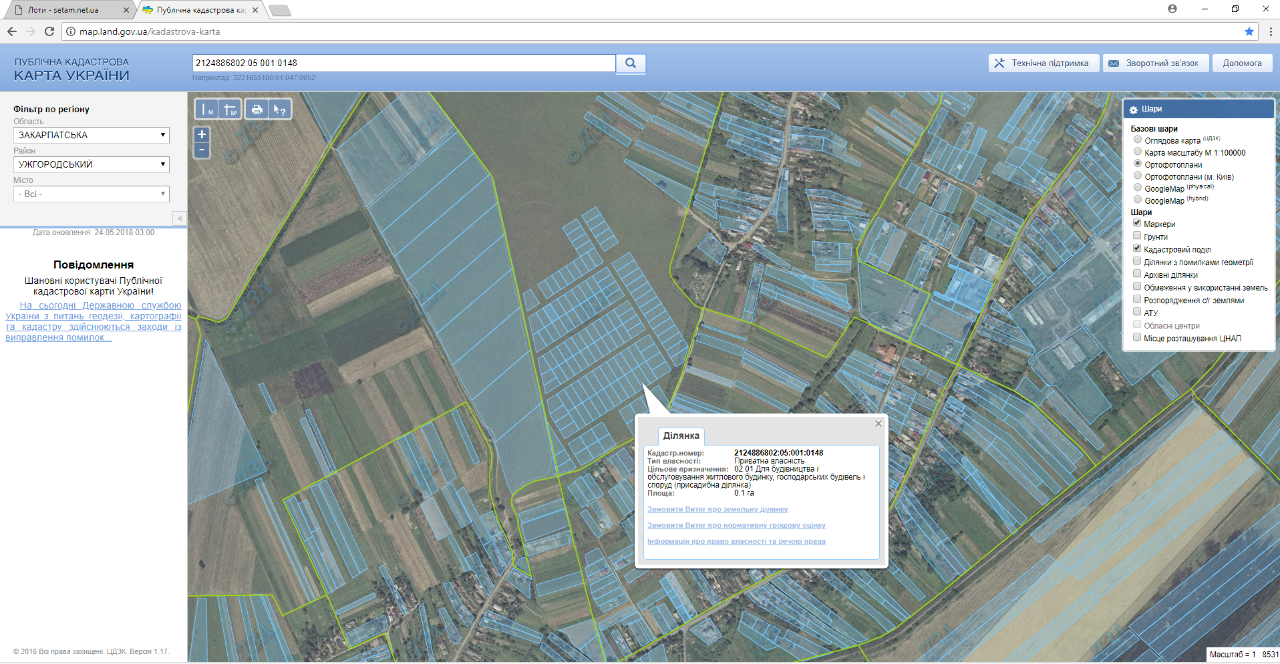The height and width of the screenshot is (664, 1280).
Task: Click Повідомлення heading
Action: [x=93, y=265]
